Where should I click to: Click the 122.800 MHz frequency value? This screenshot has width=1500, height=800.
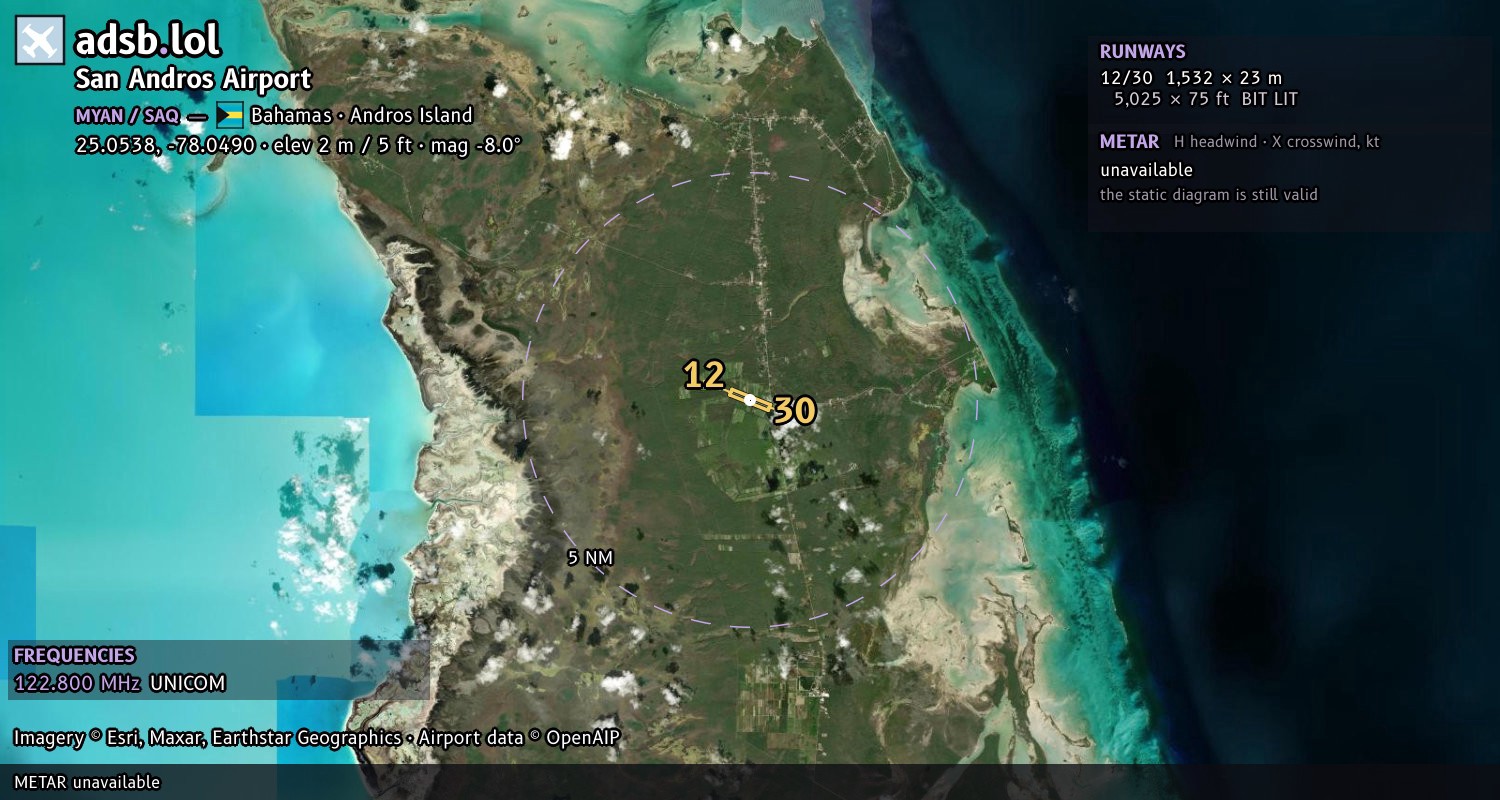[77, 684]
